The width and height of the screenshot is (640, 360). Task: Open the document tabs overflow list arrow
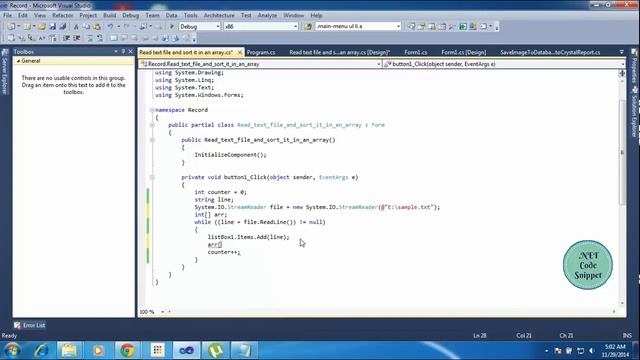(622, 52)
